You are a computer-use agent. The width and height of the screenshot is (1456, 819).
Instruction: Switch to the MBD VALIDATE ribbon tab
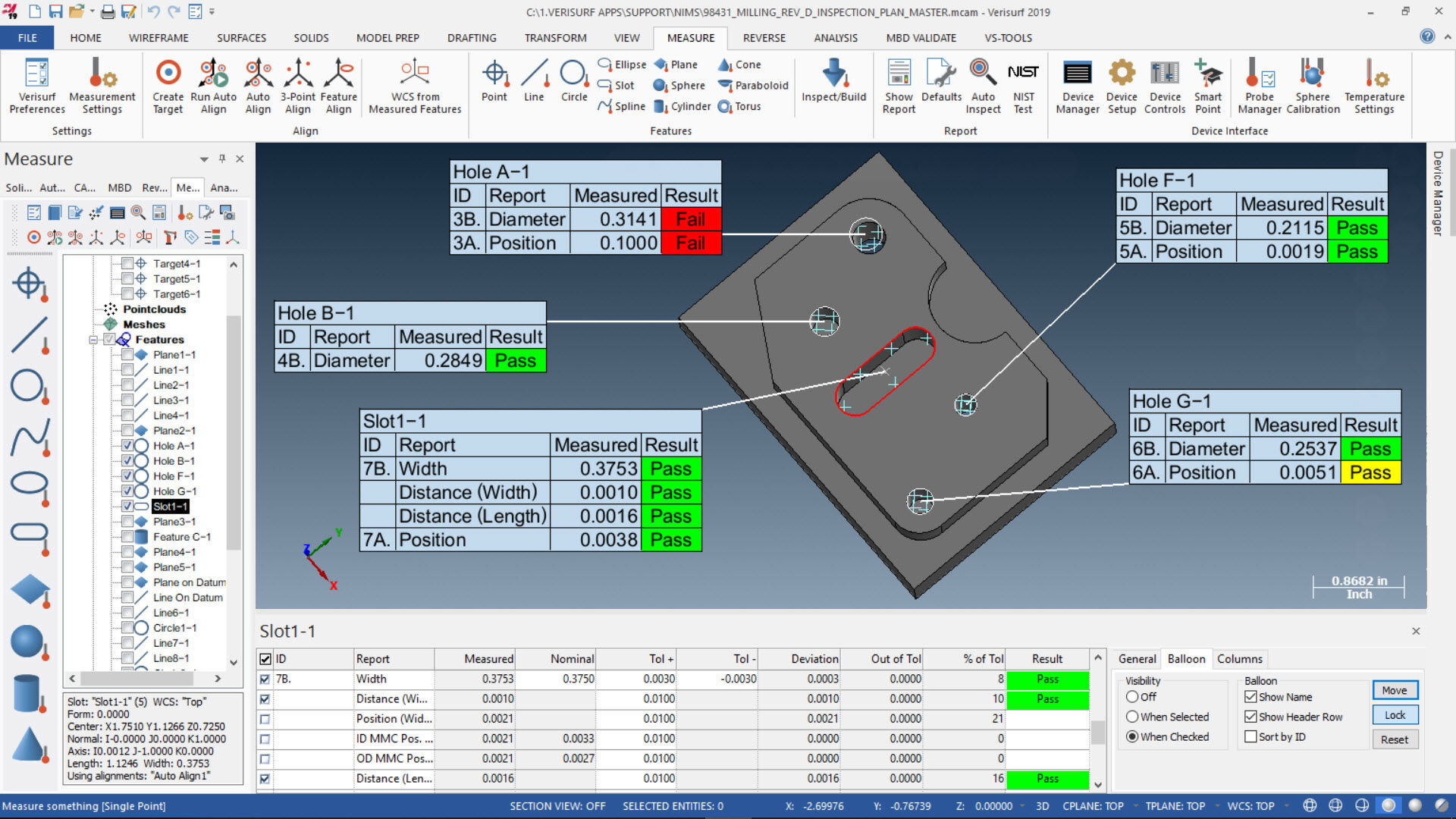pyautogui.click(x=920, y=37)
